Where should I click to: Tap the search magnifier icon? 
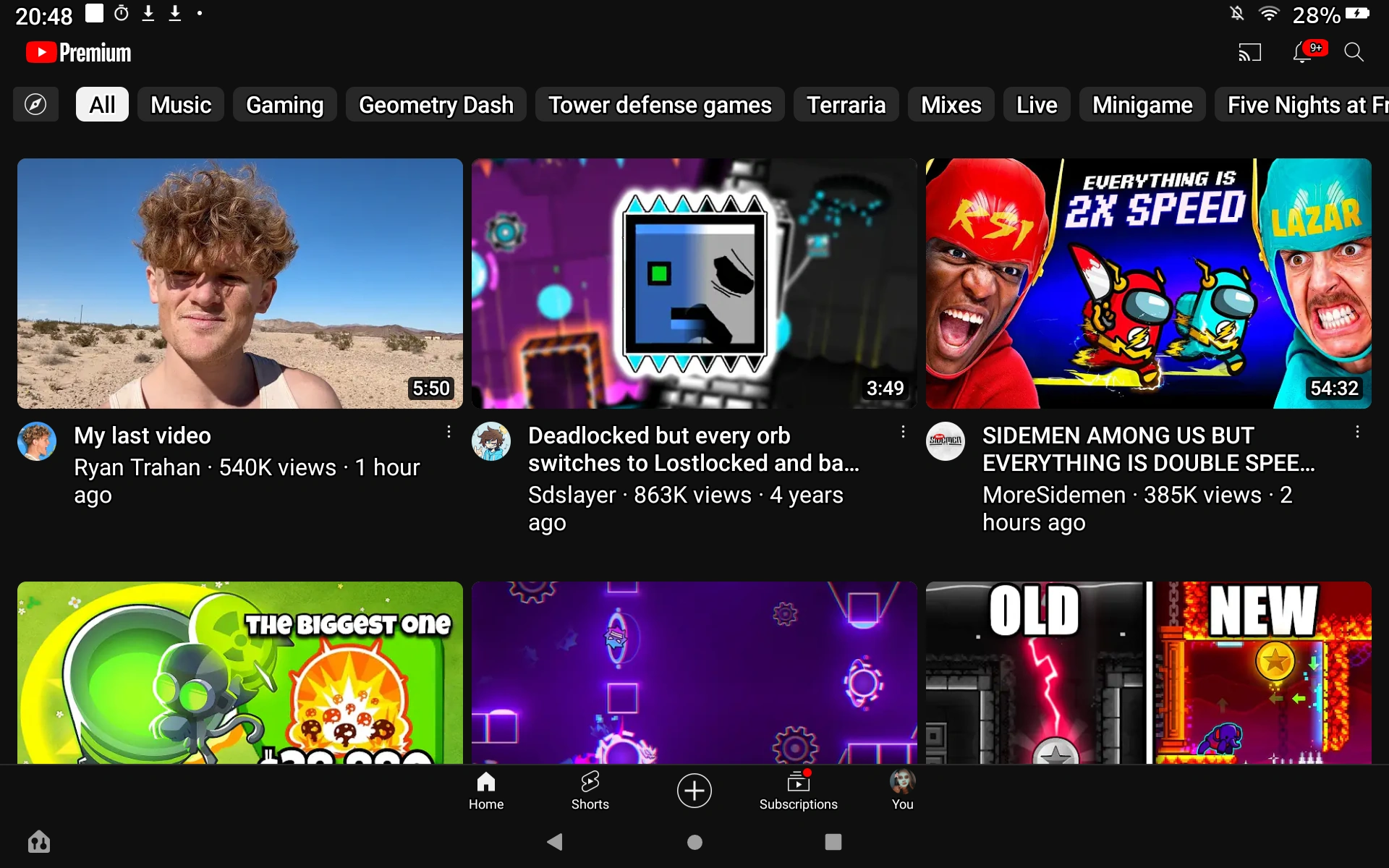(x=1354, y=53)
